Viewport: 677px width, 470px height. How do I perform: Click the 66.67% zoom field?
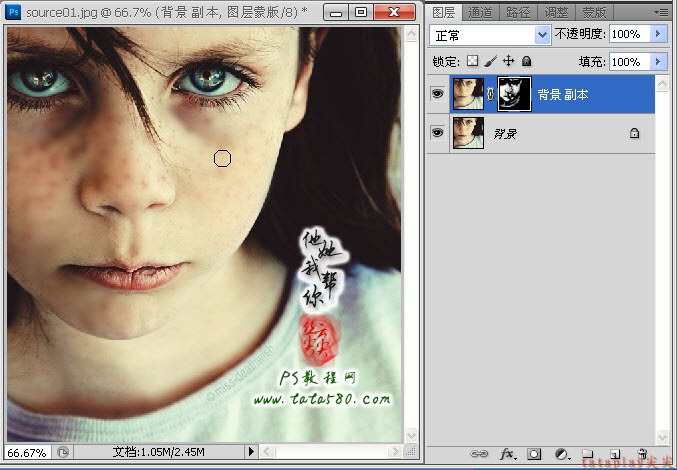27,452
